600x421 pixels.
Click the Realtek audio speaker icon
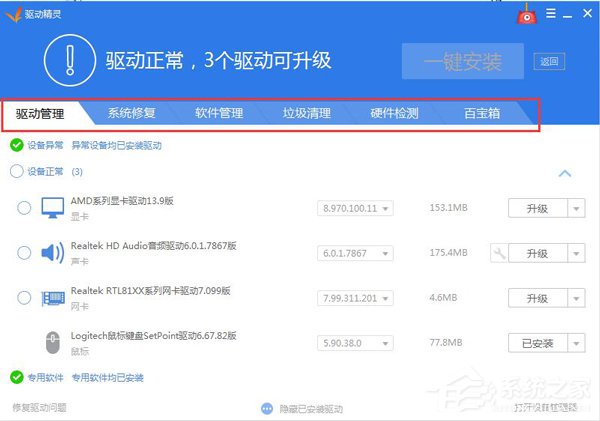pos(52,253)
